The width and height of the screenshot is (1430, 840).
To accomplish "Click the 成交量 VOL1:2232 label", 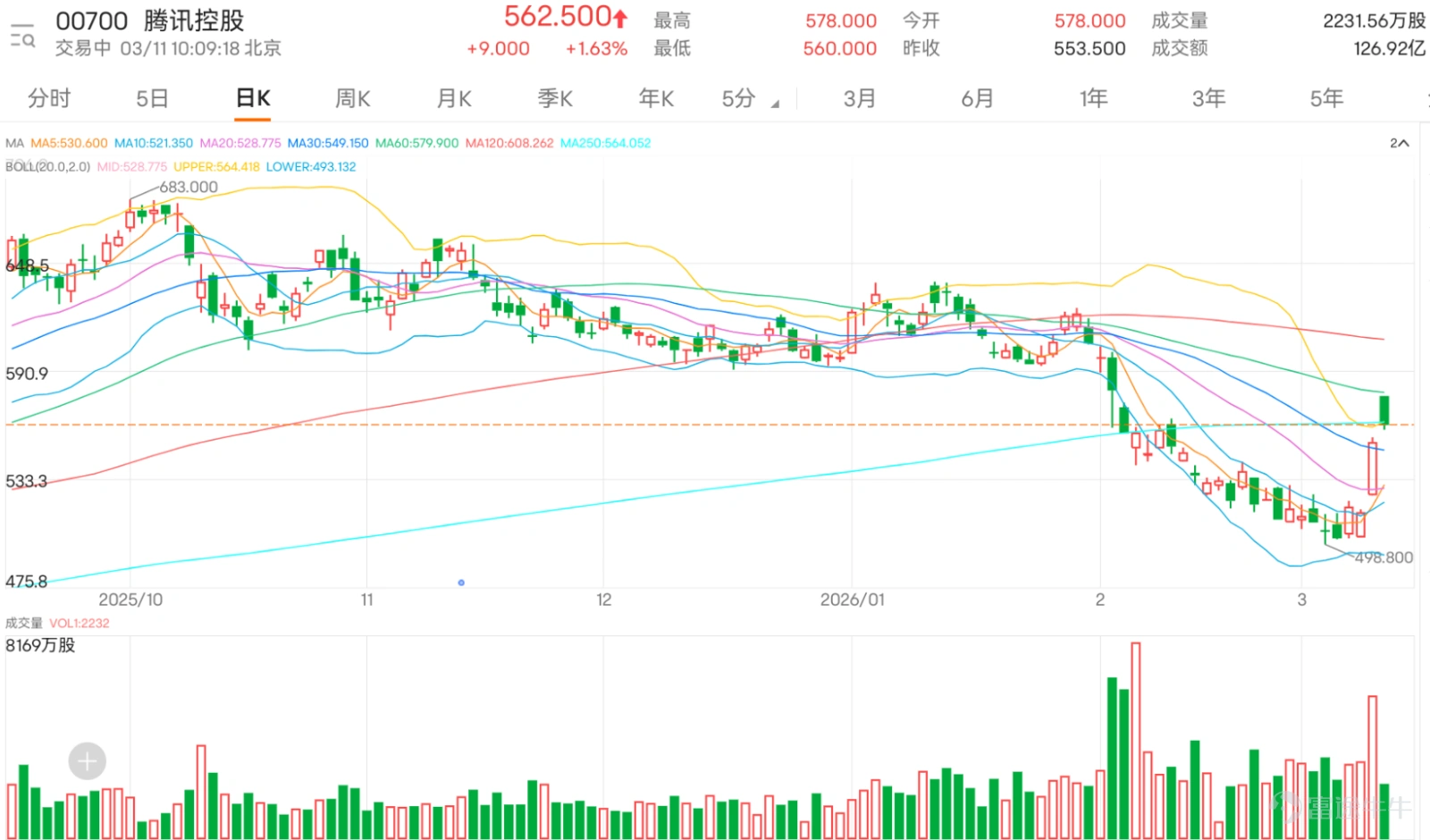I will click(57, 623).
